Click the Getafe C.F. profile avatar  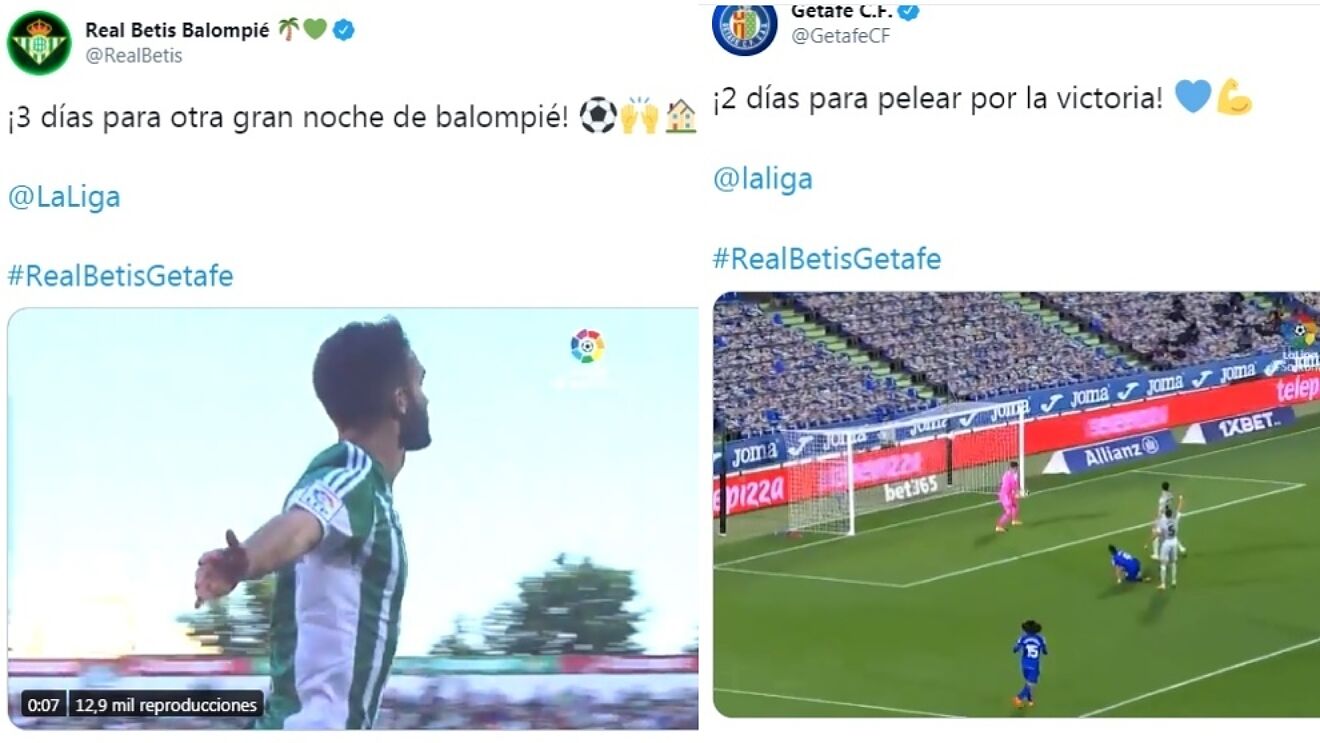point(744,27)
